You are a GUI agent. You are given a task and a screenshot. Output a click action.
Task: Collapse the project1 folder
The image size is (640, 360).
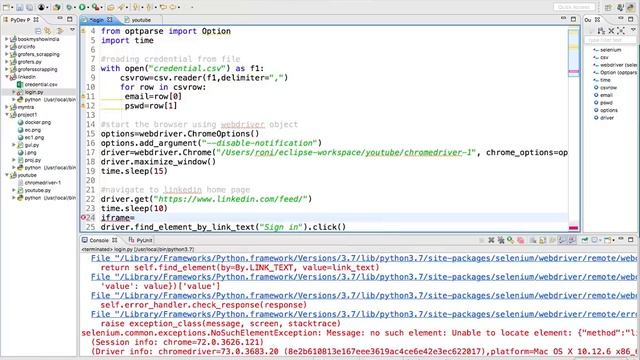7,115
